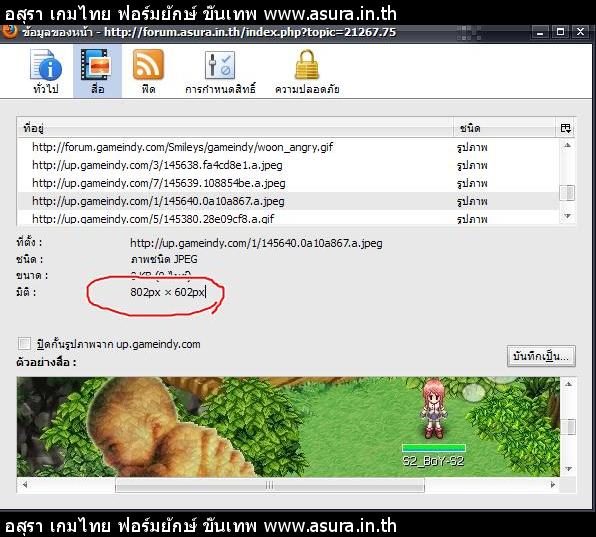Screen dimensions: 596x537
Task: Click the preview pane scroll-up arrow
Action: click(x=569, y=384)
